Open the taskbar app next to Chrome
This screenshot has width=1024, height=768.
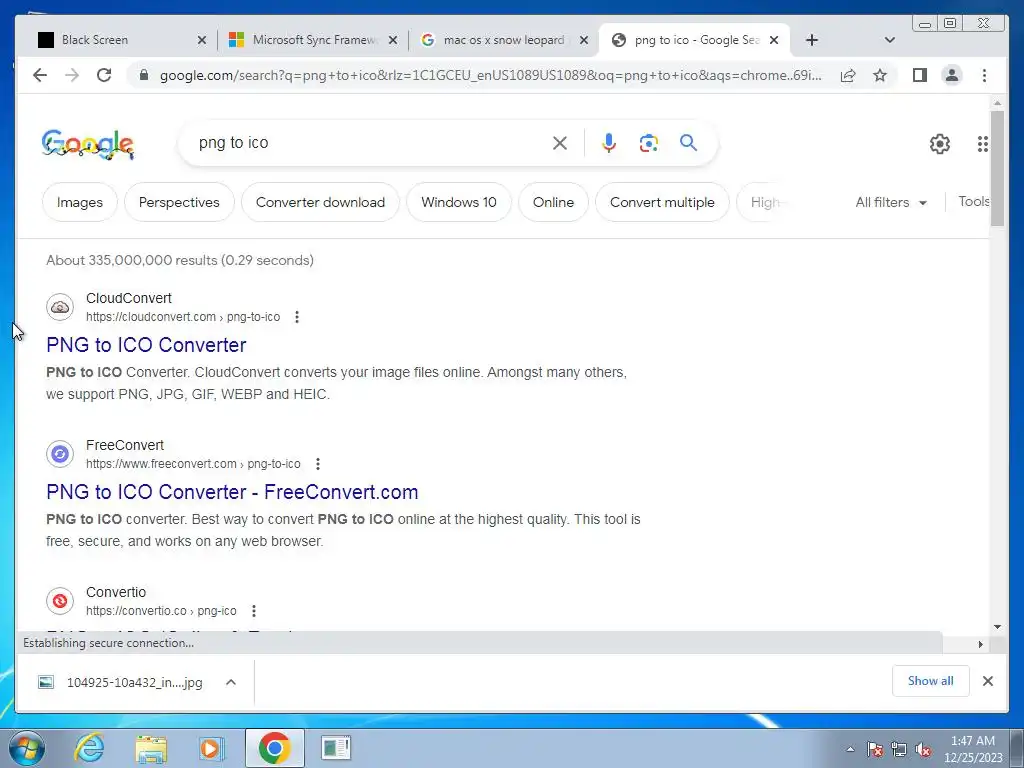click(x=336, y=748)
